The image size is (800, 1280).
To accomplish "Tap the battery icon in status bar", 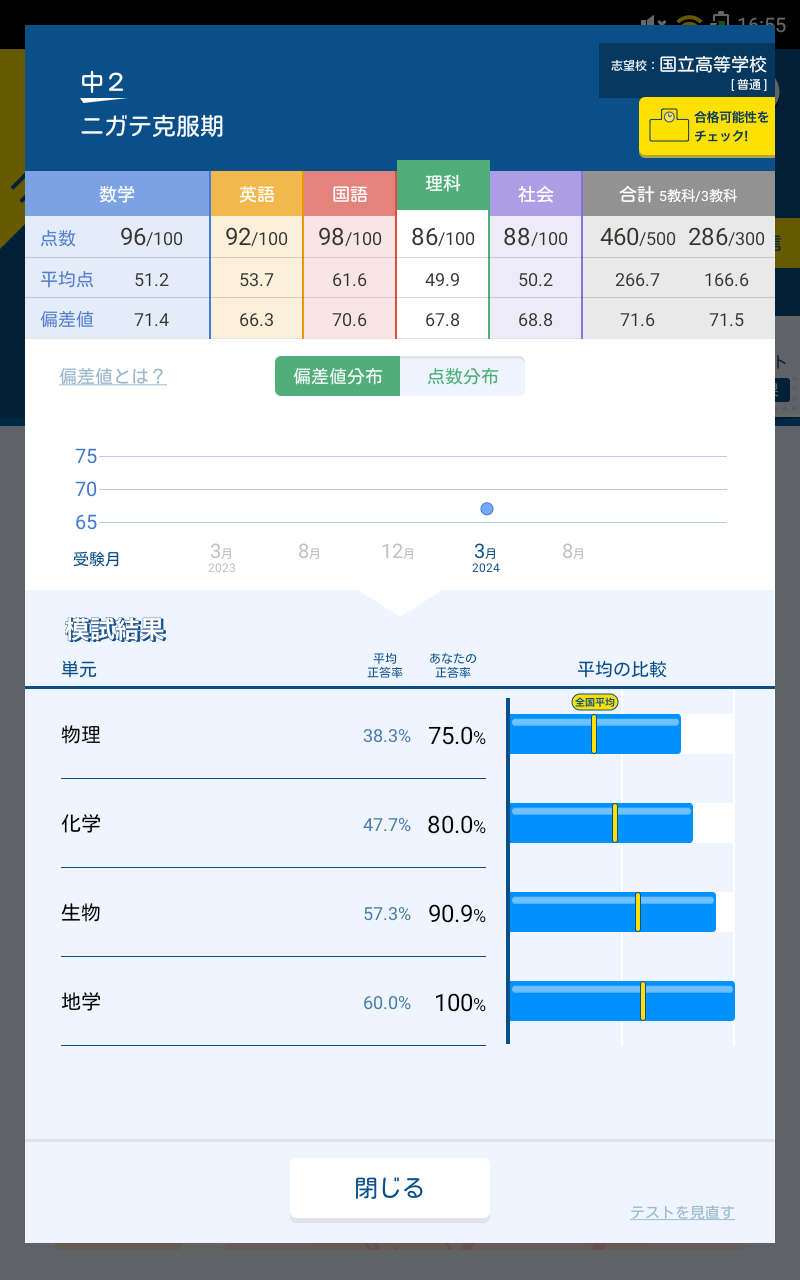I will click(719, 22).
